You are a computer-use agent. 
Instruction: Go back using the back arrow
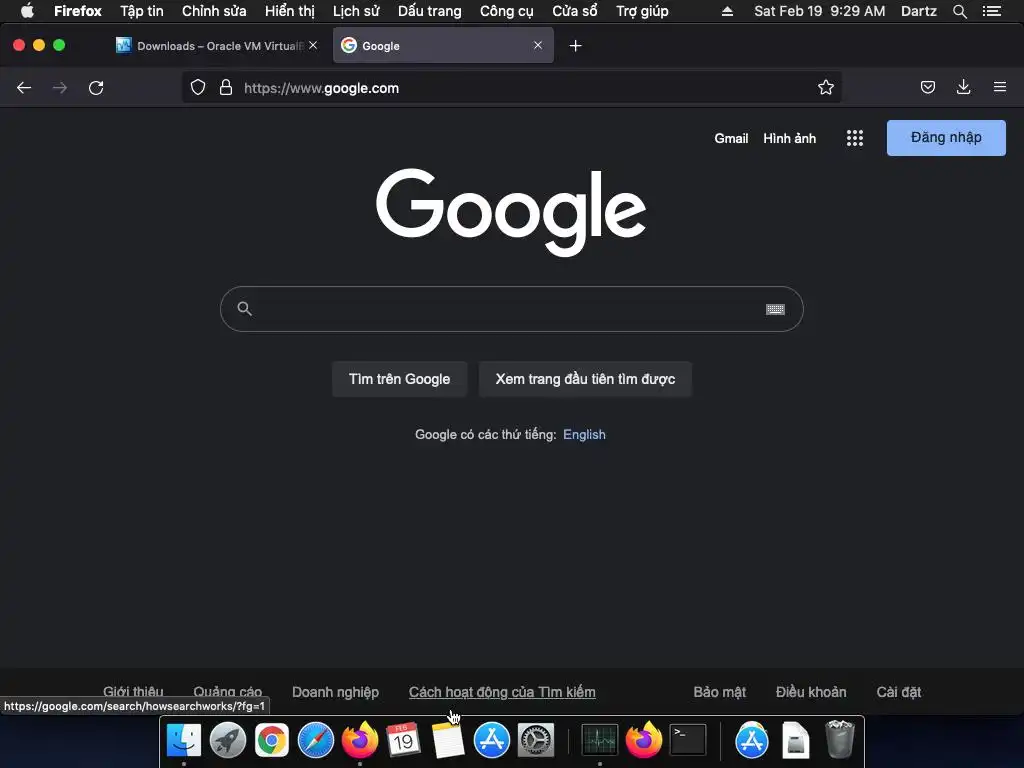(24, 88)
